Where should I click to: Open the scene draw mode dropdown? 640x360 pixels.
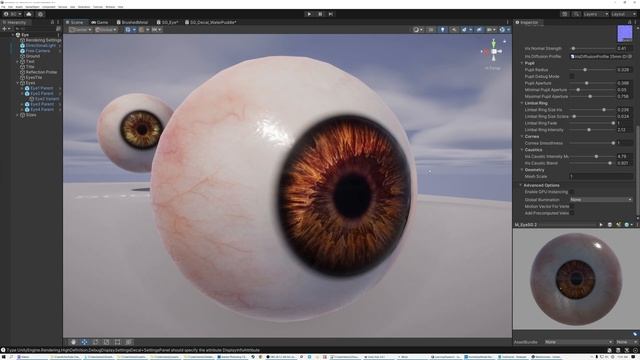[417, 30]
